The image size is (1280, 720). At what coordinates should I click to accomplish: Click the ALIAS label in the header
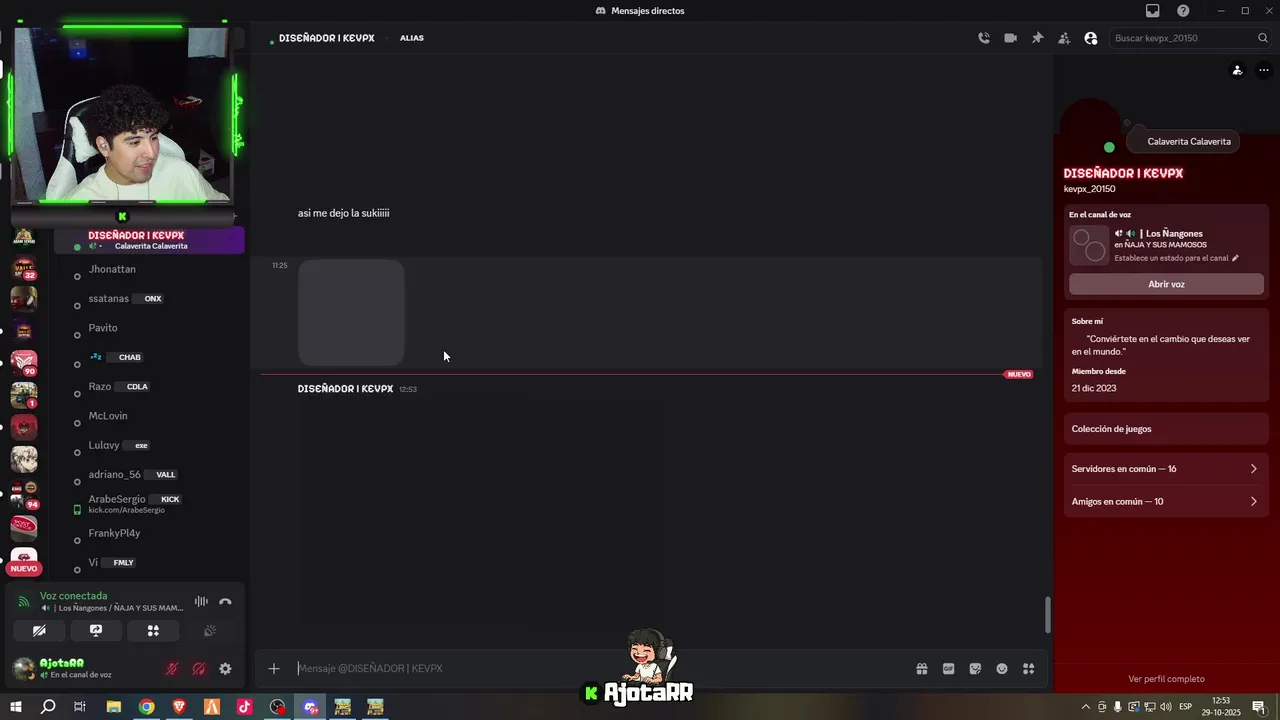pos(412,38)
